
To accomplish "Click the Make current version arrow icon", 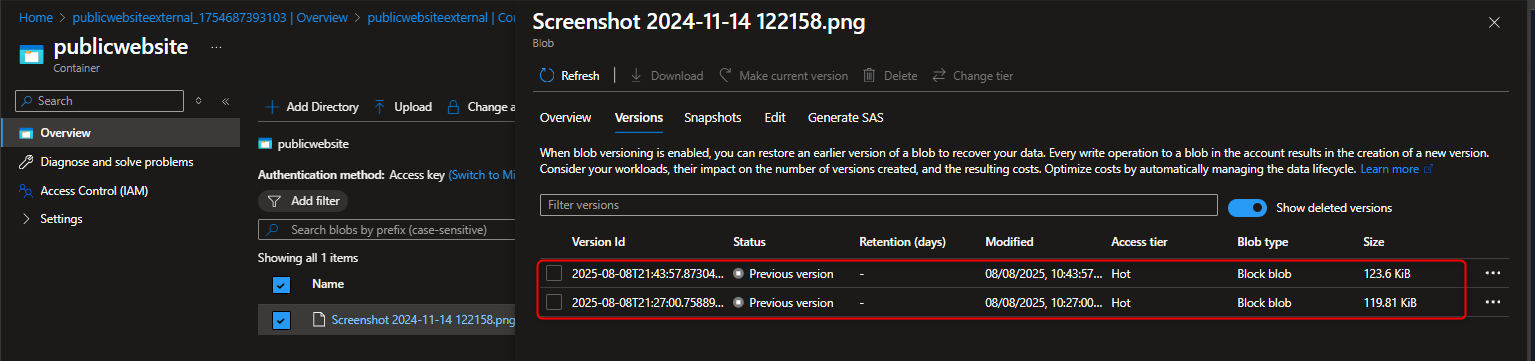I will click(x=725, y=75).
